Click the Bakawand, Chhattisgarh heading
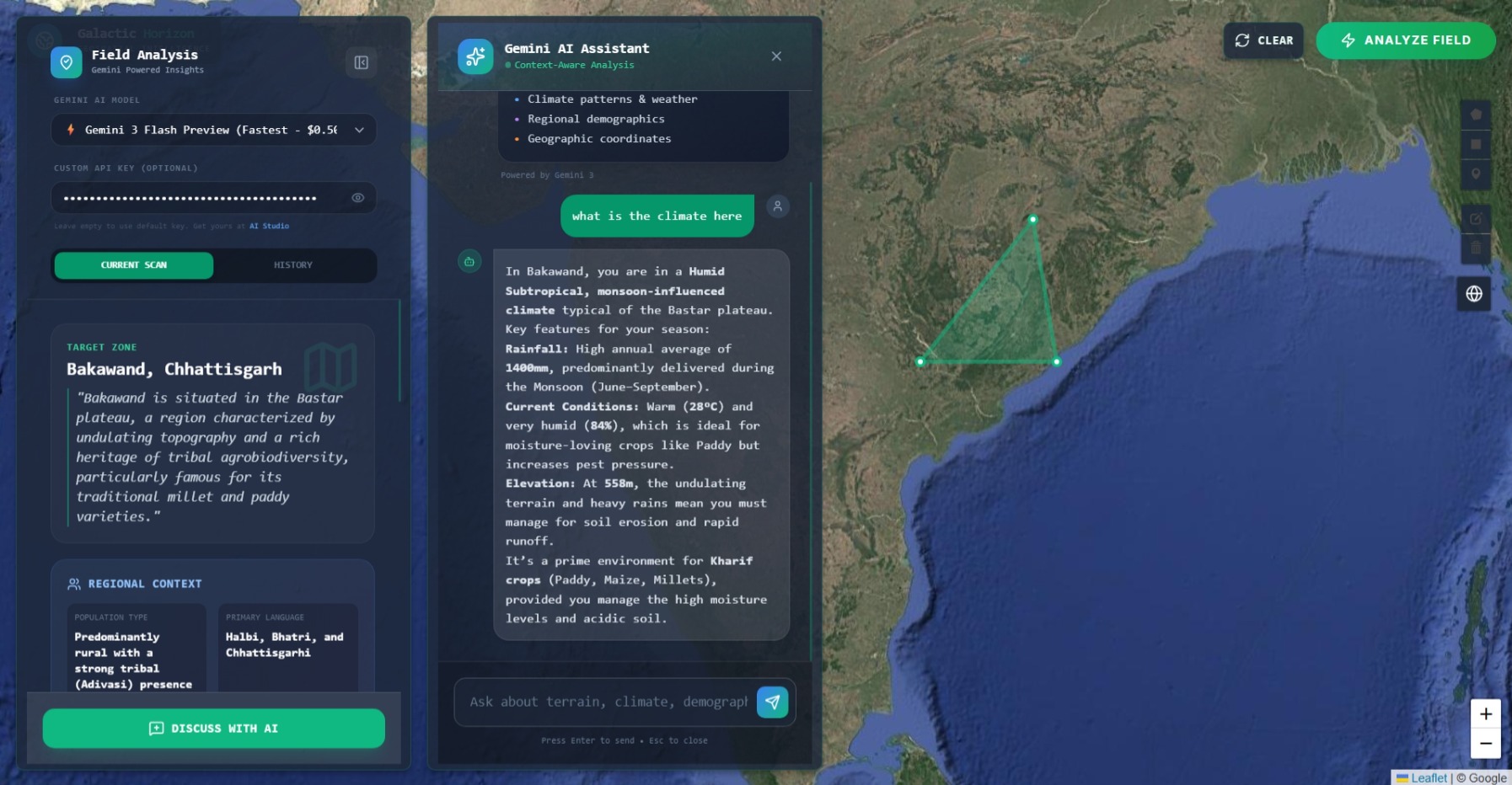 coord(174,369)
